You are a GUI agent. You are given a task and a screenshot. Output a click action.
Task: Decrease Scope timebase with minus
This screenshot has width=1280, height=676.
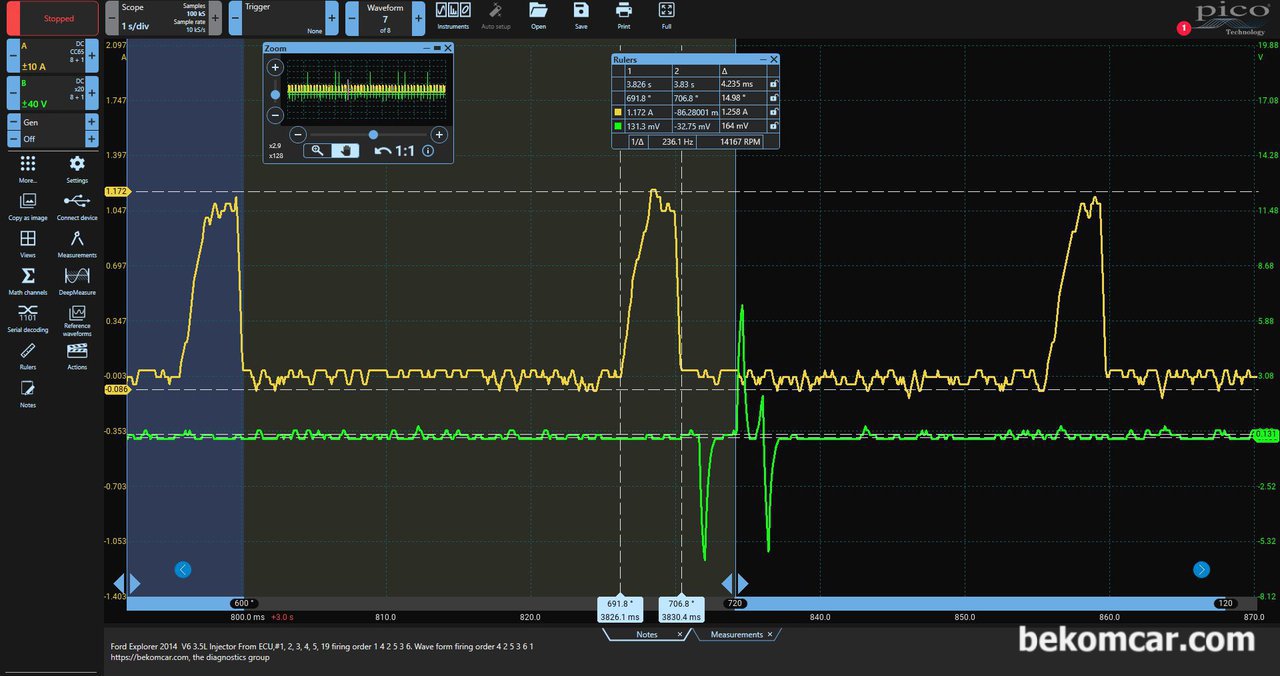click(x=112, y=18)
